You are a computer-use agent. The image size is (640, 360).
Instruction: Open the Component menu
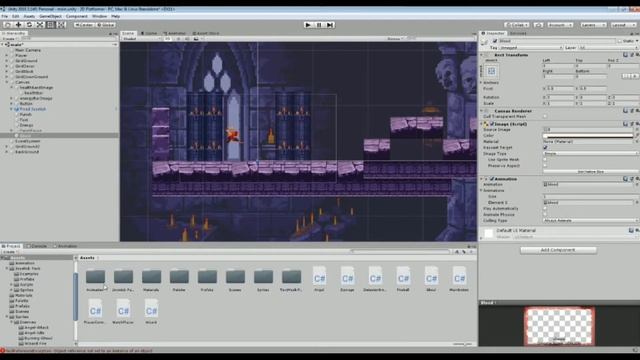pyautogui.click(x=76, y=16)
